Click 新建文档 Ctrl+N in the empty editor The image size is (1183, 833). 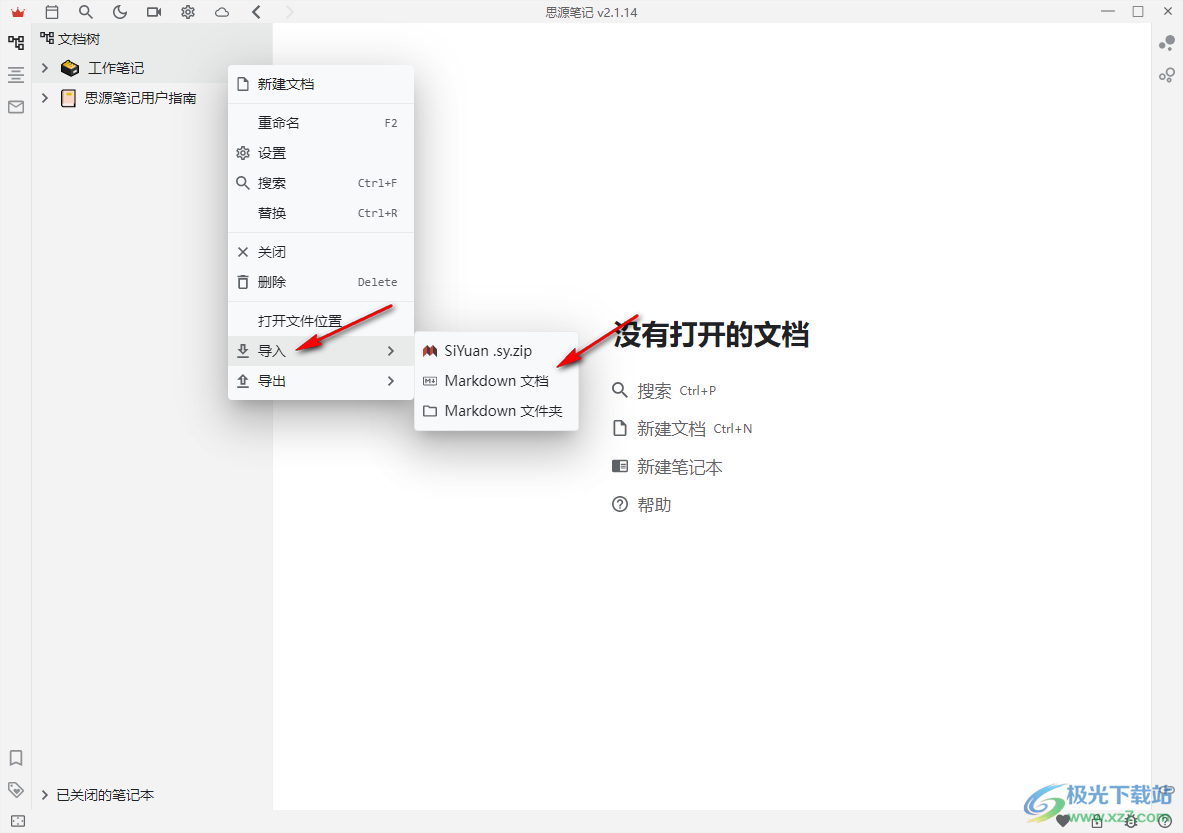[682, 429]
